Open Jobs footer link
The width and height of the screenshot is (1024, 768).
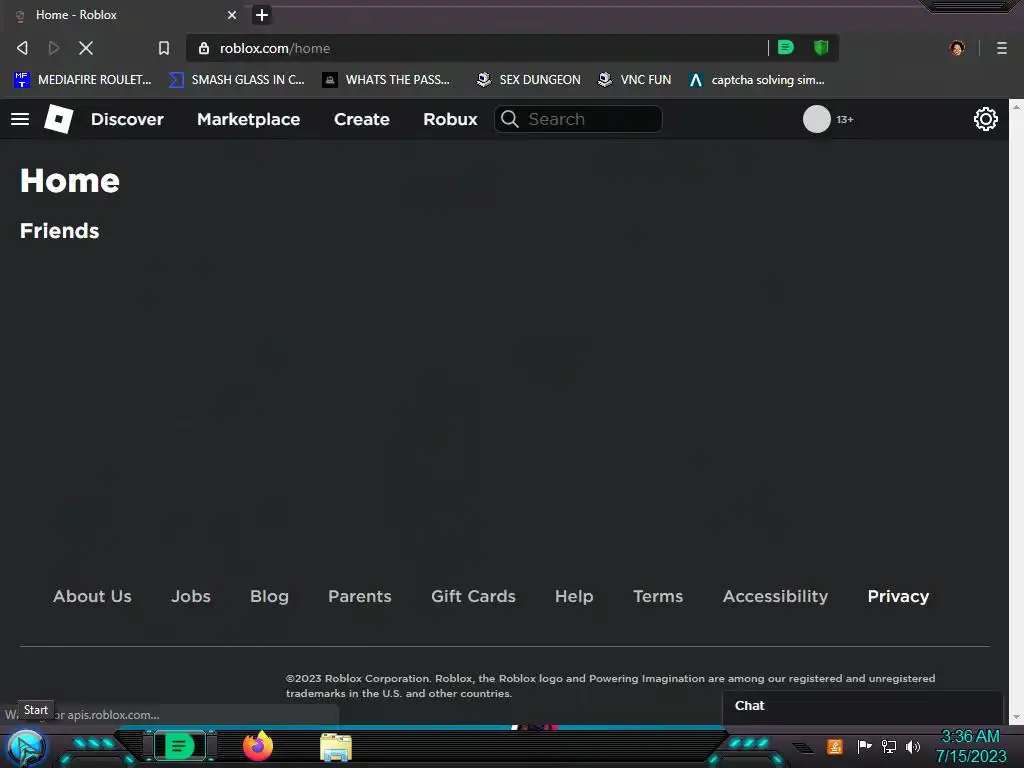coord(191,596)
